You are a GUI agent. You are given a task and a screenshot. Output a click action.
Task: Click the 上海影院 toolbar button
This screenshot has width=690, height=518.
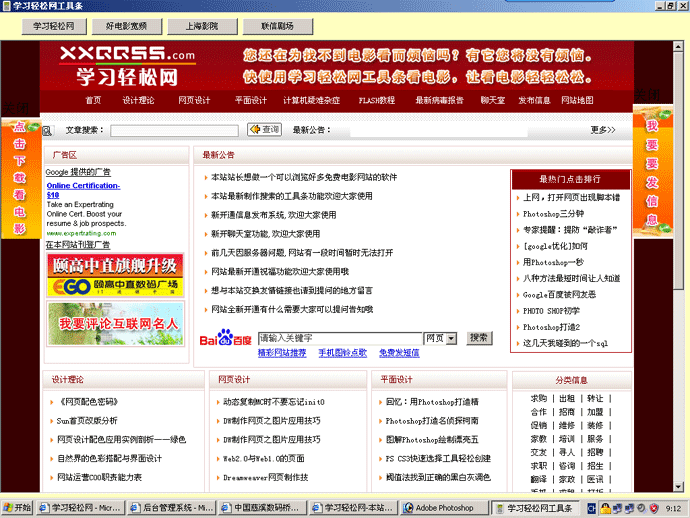(x=202, y=26)
